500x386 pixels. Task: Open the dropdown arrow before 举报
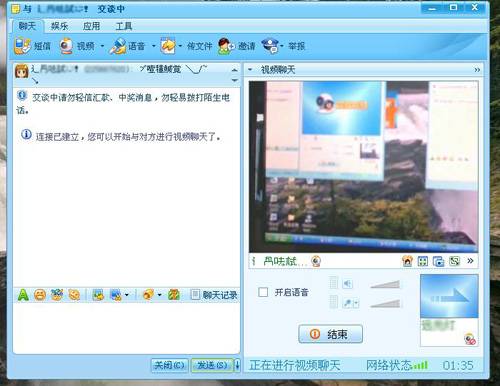[282, 46]
